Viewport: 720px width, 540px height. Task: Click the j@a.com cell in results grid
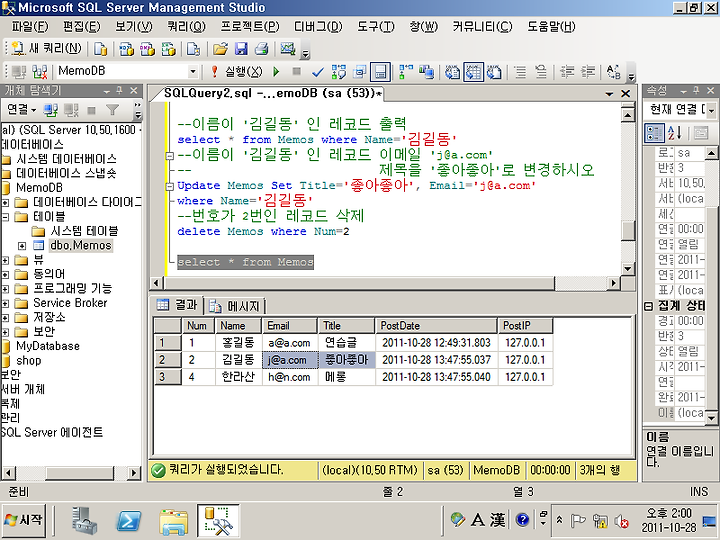(x=290, y=360)
